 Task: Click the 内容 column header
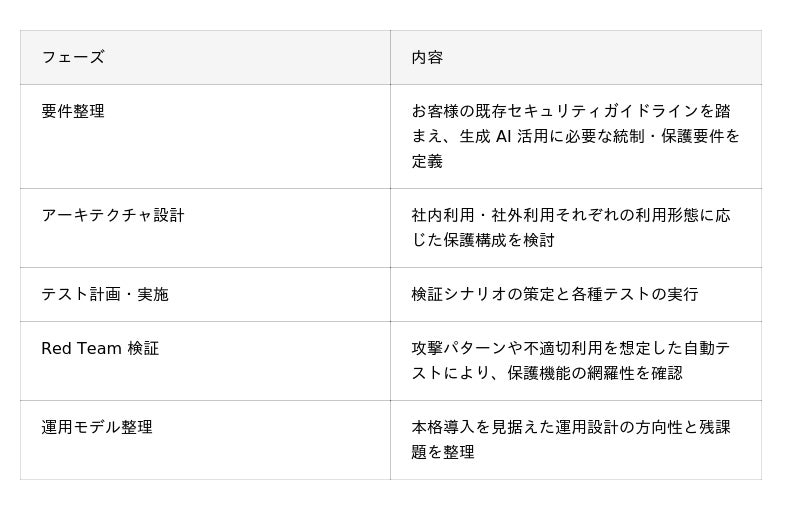pyautogui.click(x=427, y=57)
